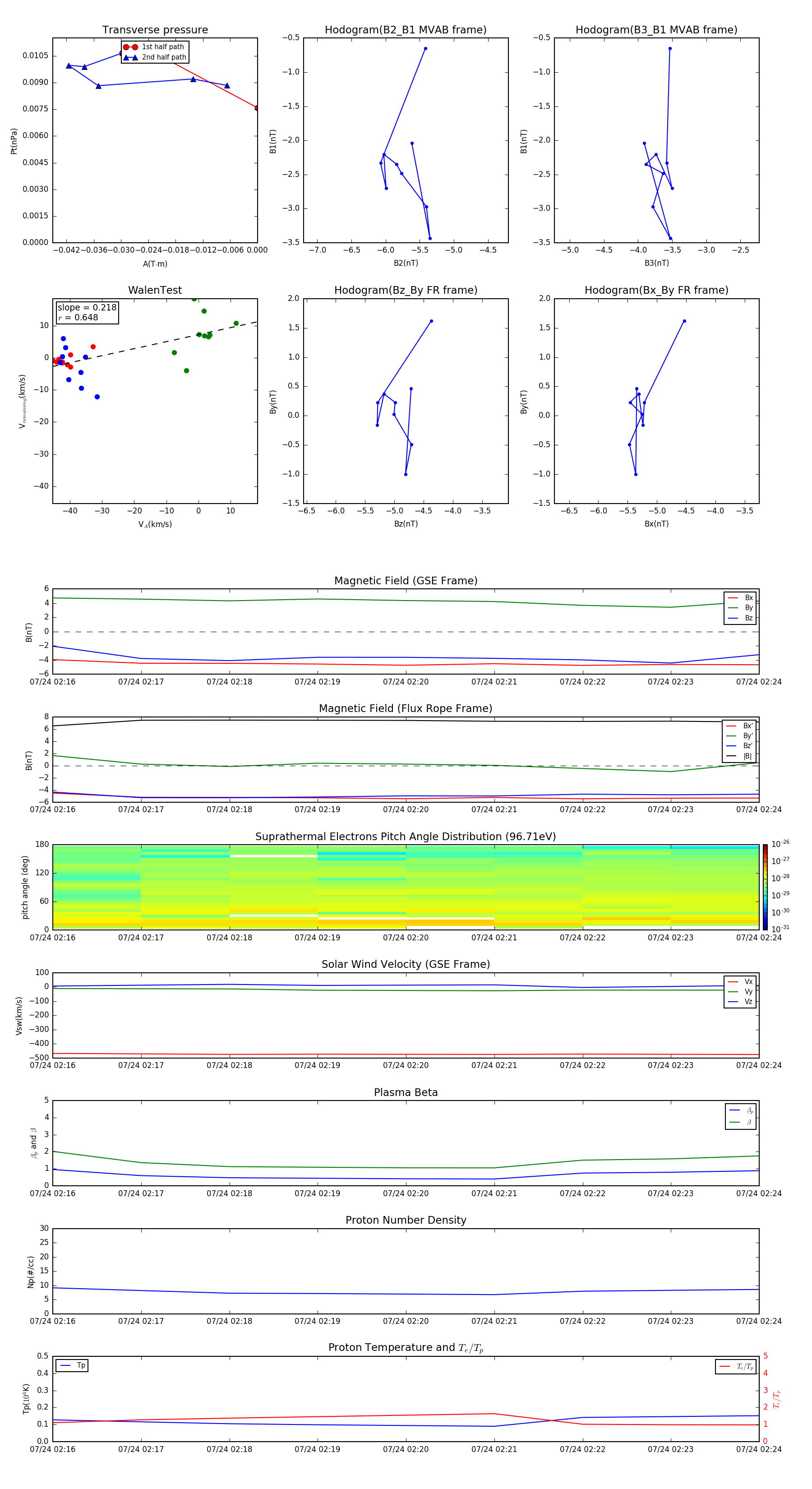Click the Suprathermal Electrons Pitch Angle Distribution title

pyautogui.click(x=406, y=837)
